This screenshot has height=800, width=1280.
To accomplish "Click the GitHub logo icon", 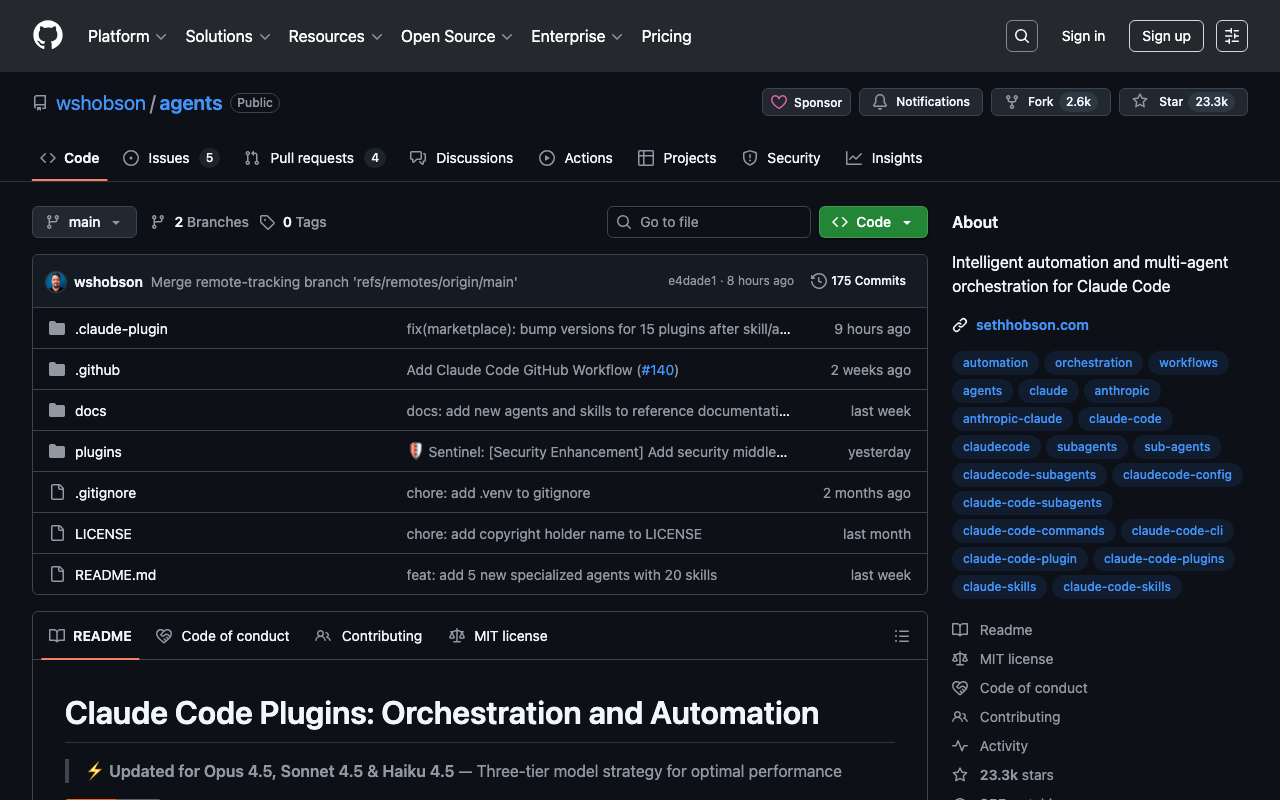I will pos(48,36).
